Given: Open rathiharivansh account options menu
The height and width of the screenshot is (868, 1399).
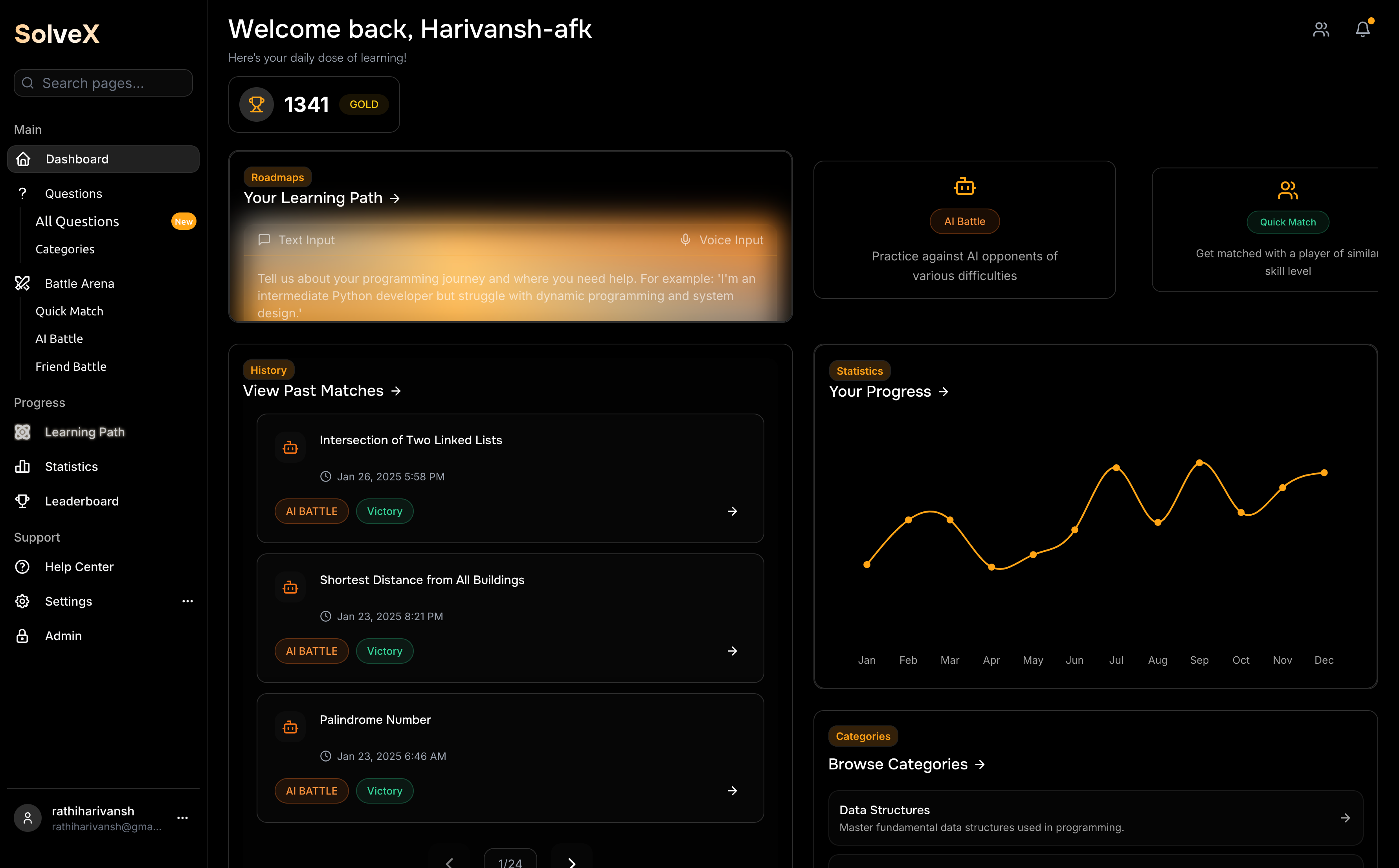Looking at the screenshot, I should (183, 817).
